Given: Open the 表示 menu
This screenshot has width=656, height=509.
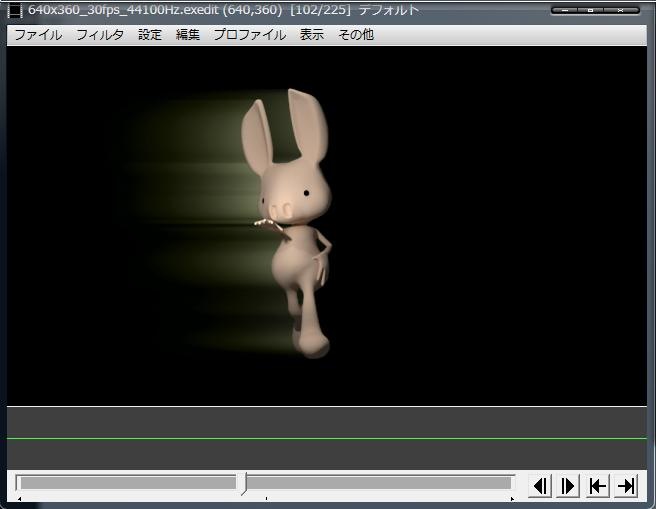Looking at the screenshot, I should pyautogui.click(x=312, y=34).
